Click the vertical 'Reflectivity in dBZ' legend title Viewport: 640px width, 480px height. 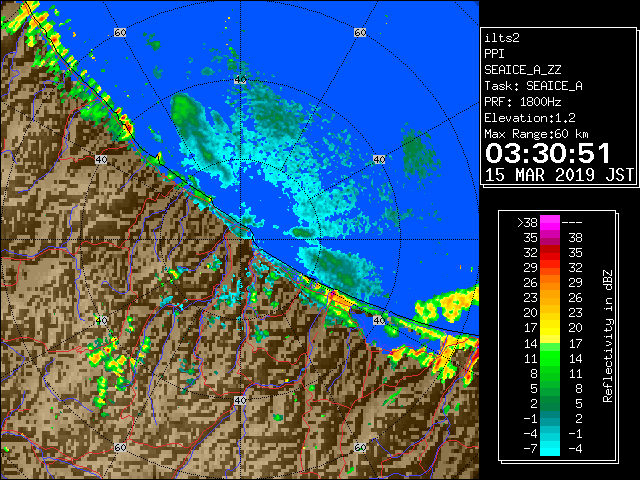608,336
